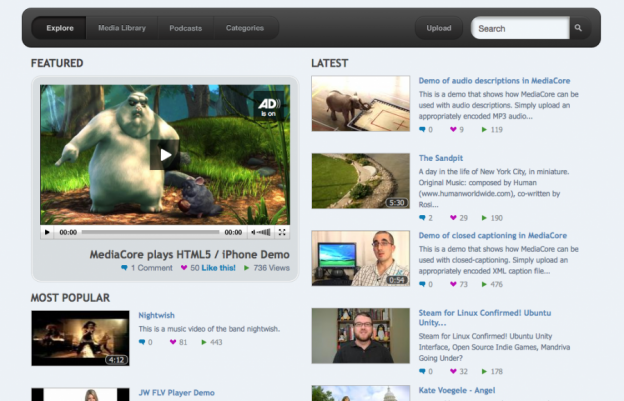Click the 1 Comment bubble icon

click(x=124, y=268)
